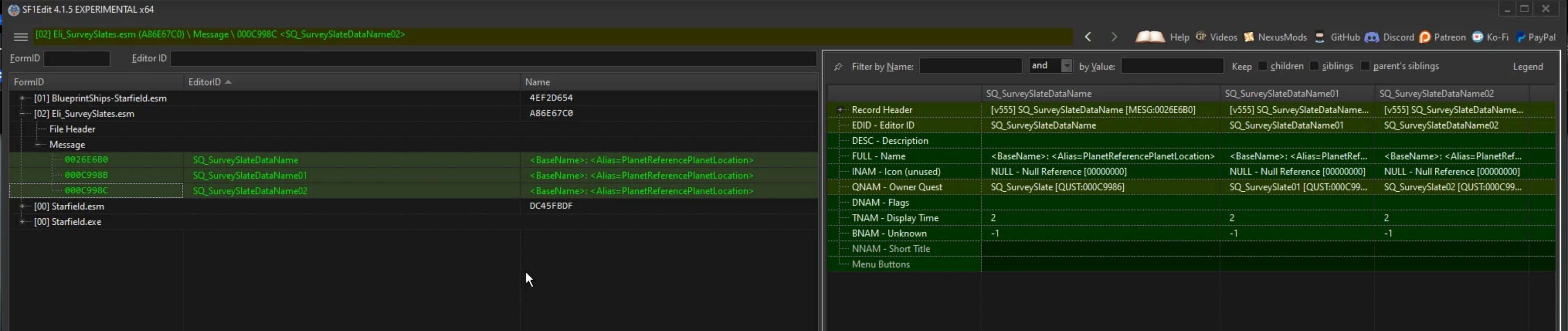
Task: Click the Legend button
Action: point(1528,67)
